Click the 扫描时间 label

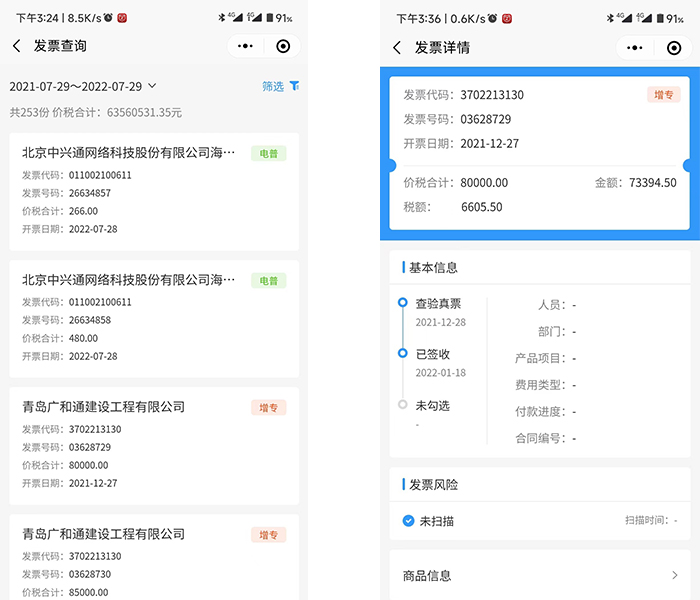[x=647, y=520]
